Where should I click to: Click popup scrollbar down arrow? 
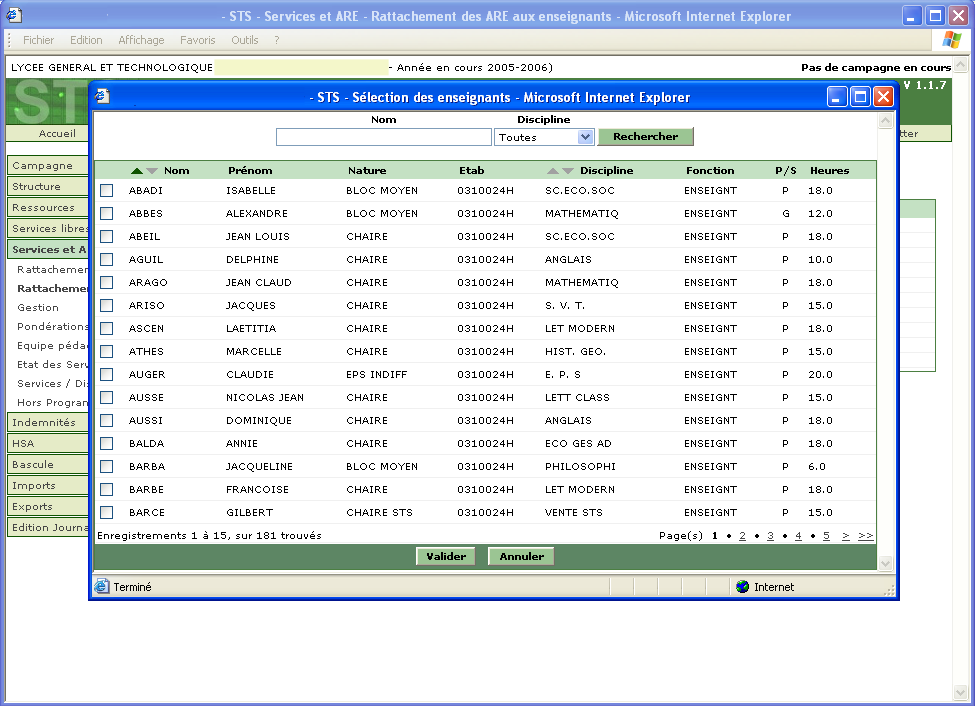coord(885,563)
